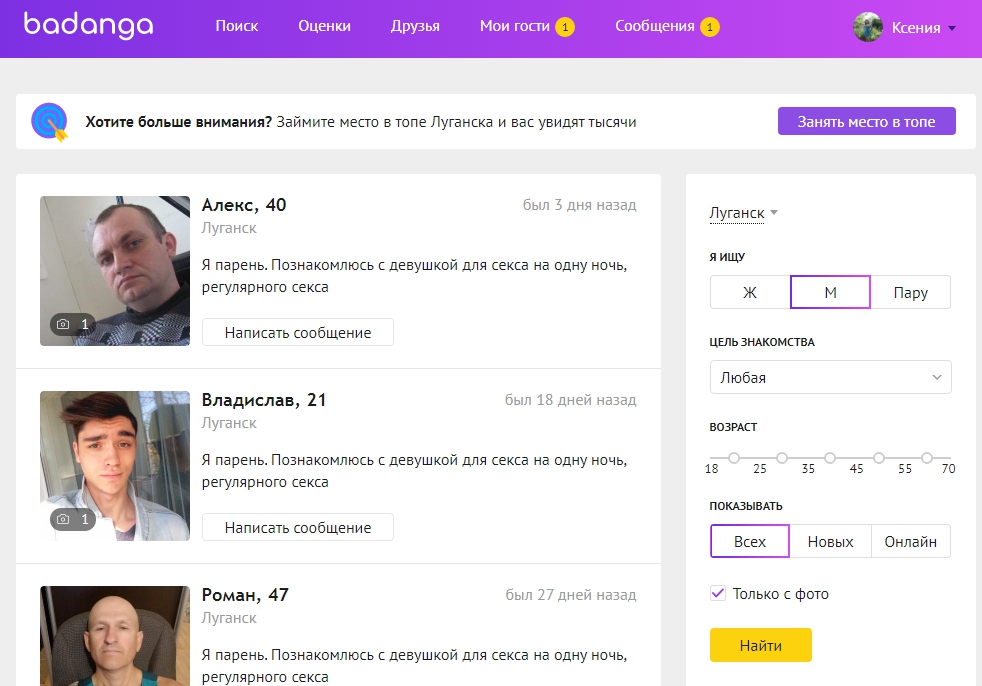
Task: Expand the Ксения account menu arrow
Action: [x=952, y=28]
